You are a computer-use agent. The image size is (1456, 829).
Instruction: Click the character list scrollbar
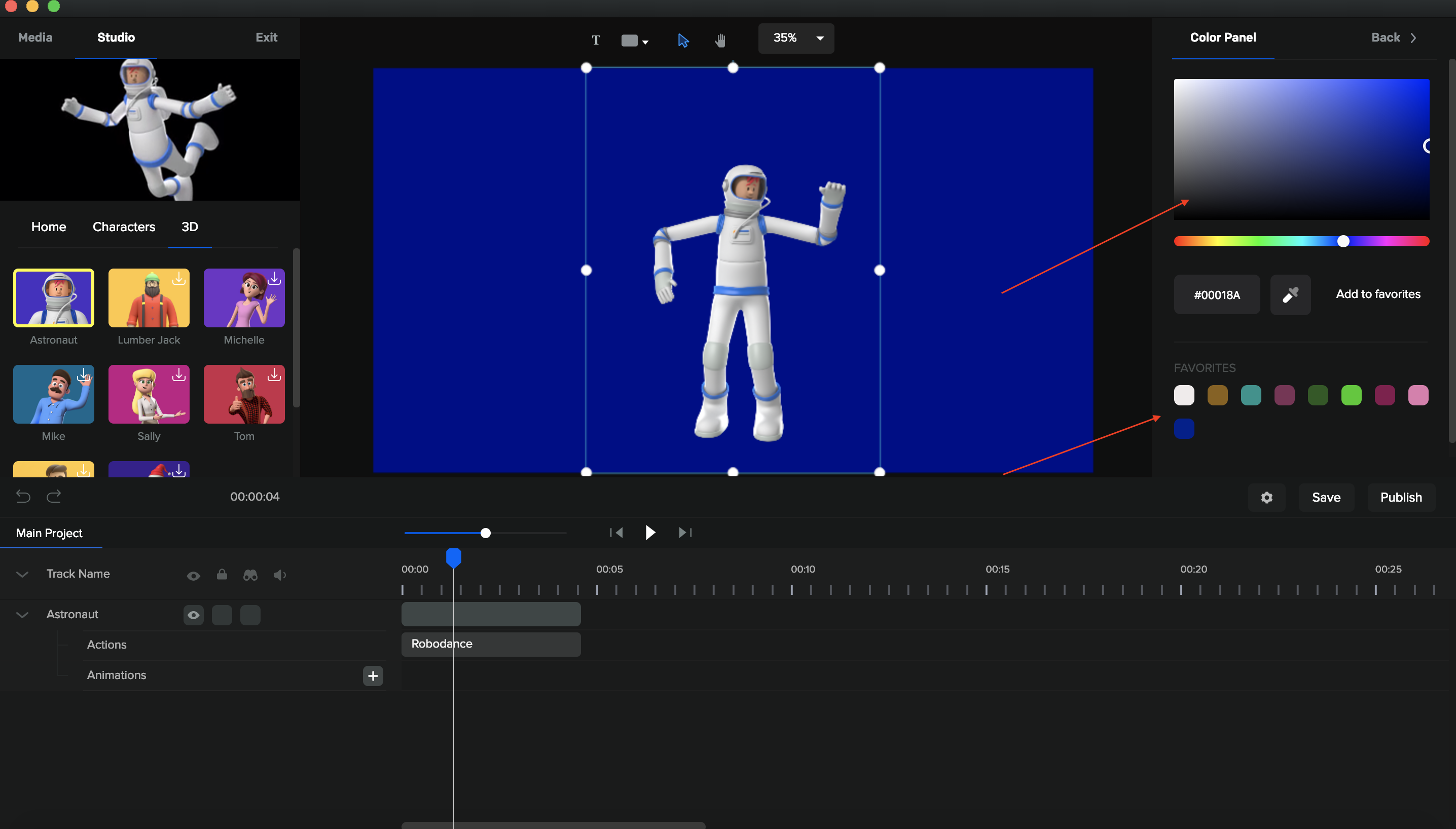click(296, 328)
